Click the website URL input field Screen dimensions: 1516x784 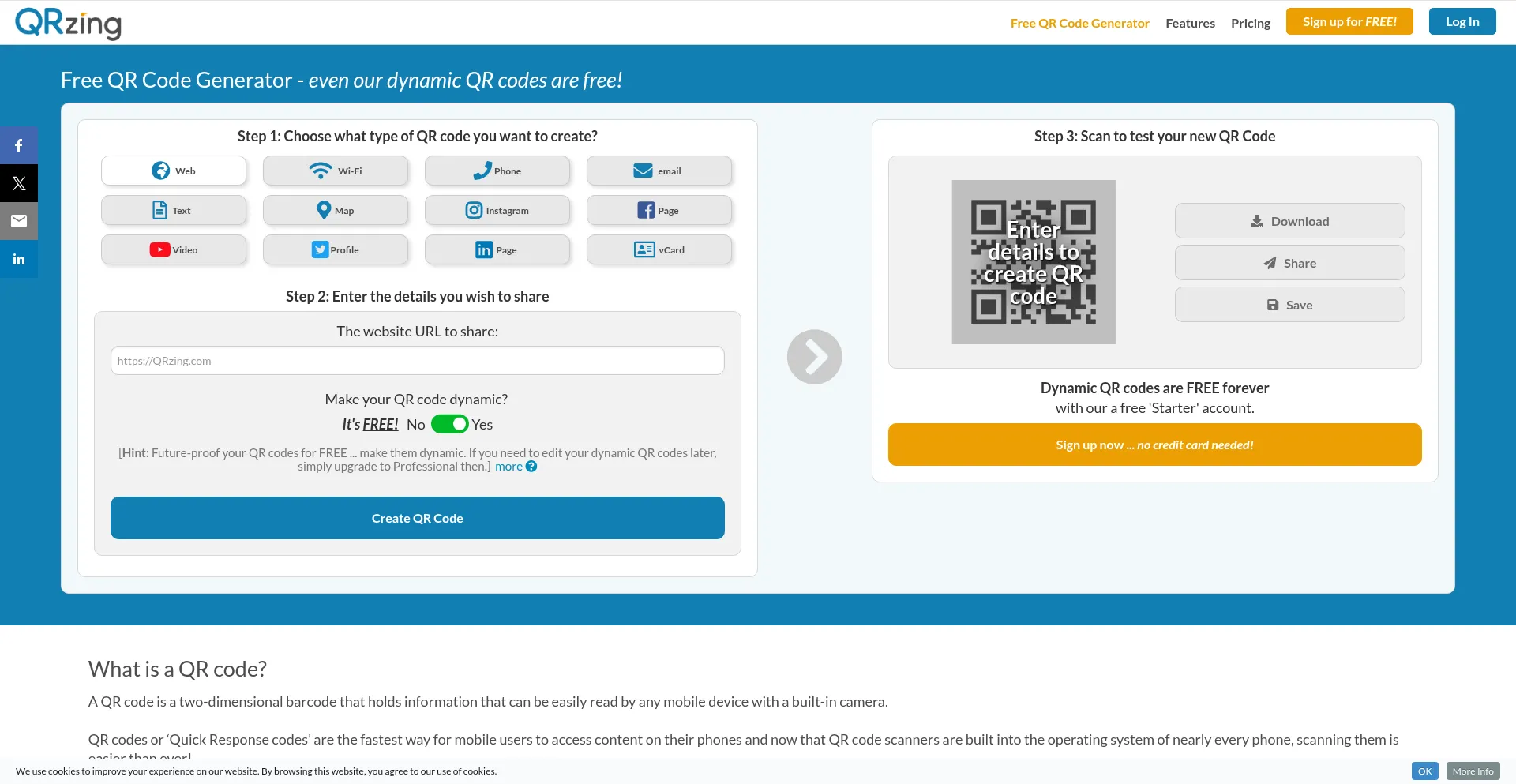click(417, 361)
